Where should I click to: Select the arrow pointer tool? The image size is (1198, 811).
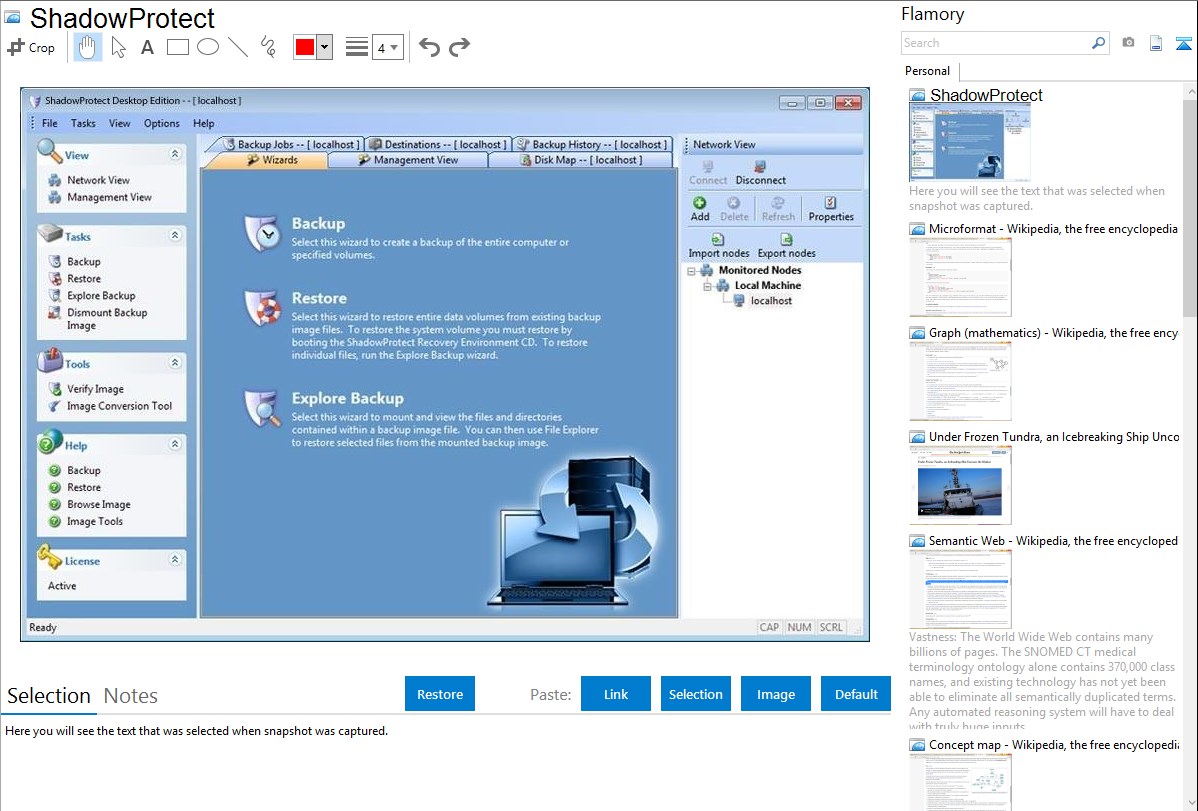(x=118, y=47)
